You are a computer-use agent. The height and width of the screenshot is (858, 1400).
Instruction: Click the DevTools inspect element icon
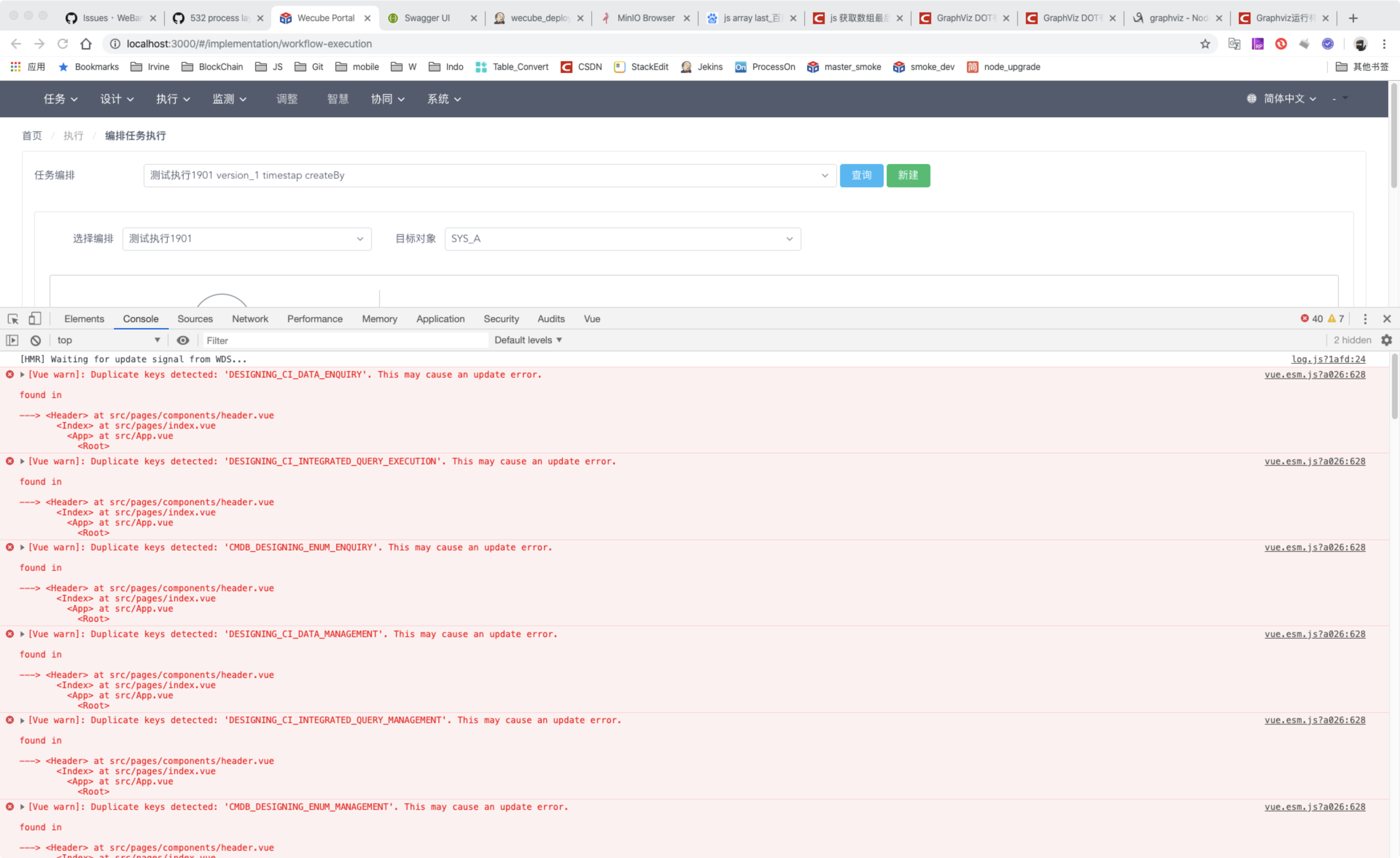[x=13, y=319]
